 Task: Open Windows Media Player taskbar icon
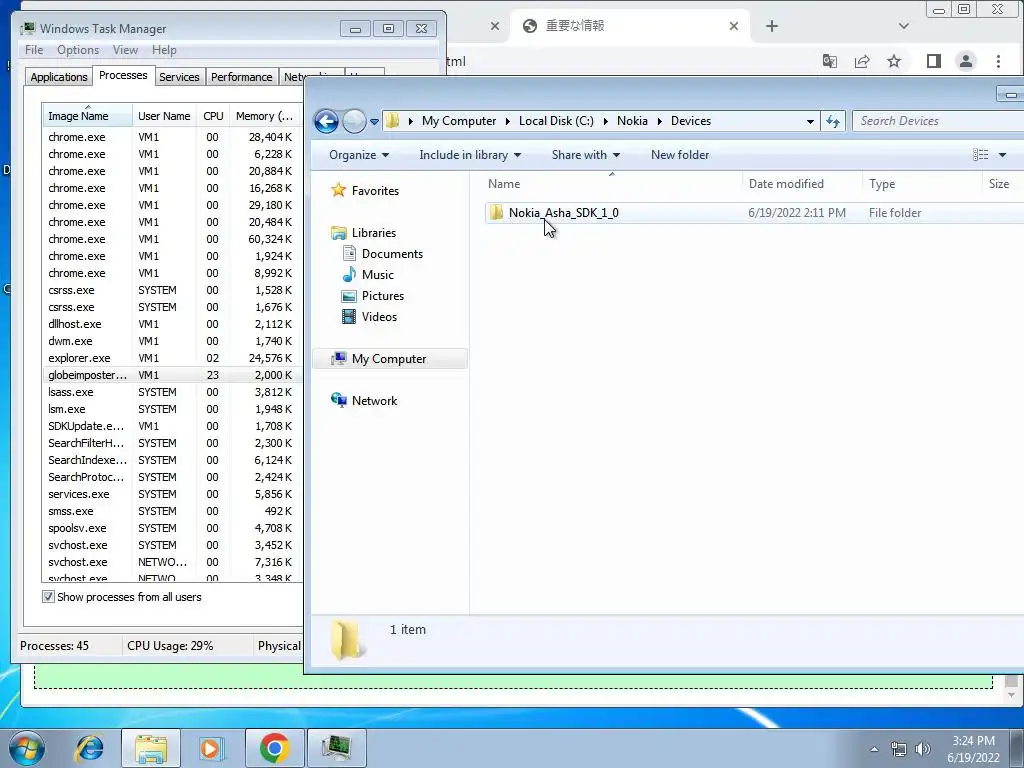point(211,748)
